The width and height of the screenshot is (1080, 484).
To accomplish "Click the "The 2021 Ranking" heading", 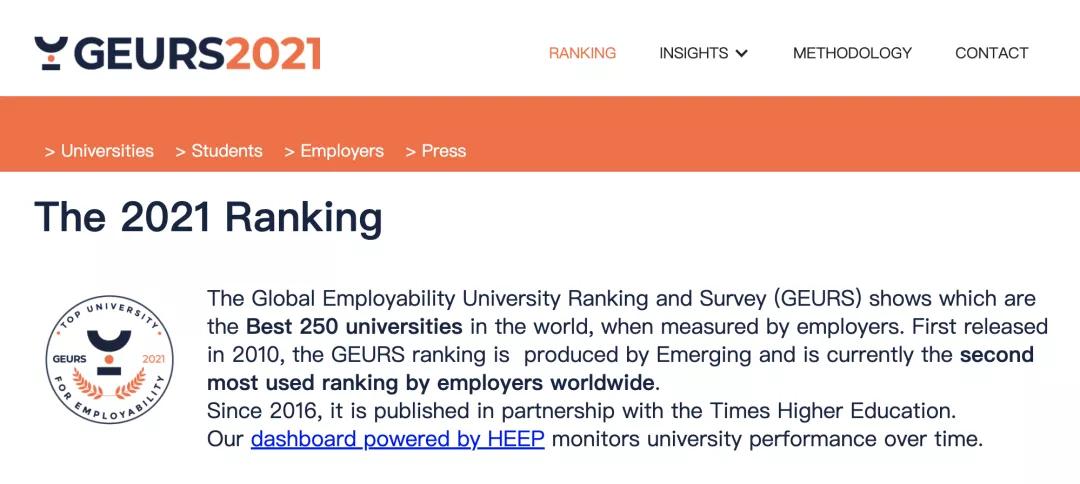I will (x=208, y=217).
